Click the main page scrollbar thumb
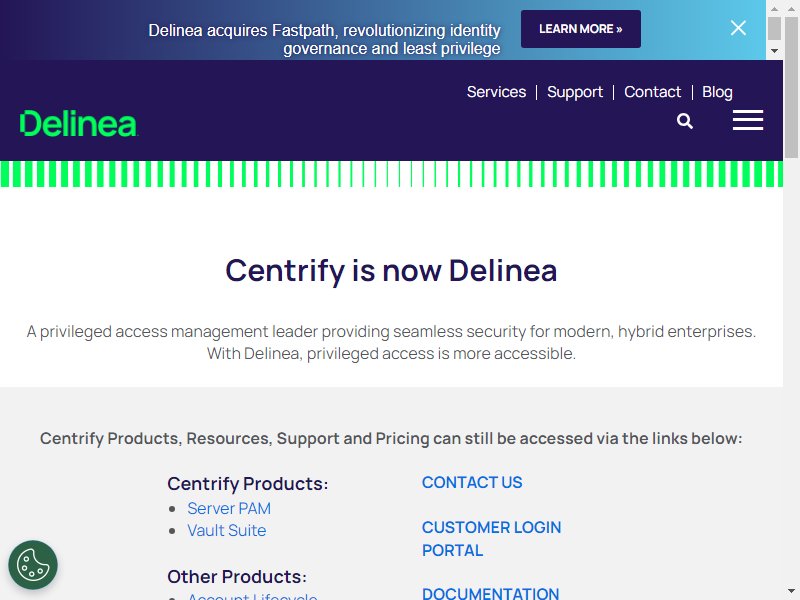 [x=791, y=87]
